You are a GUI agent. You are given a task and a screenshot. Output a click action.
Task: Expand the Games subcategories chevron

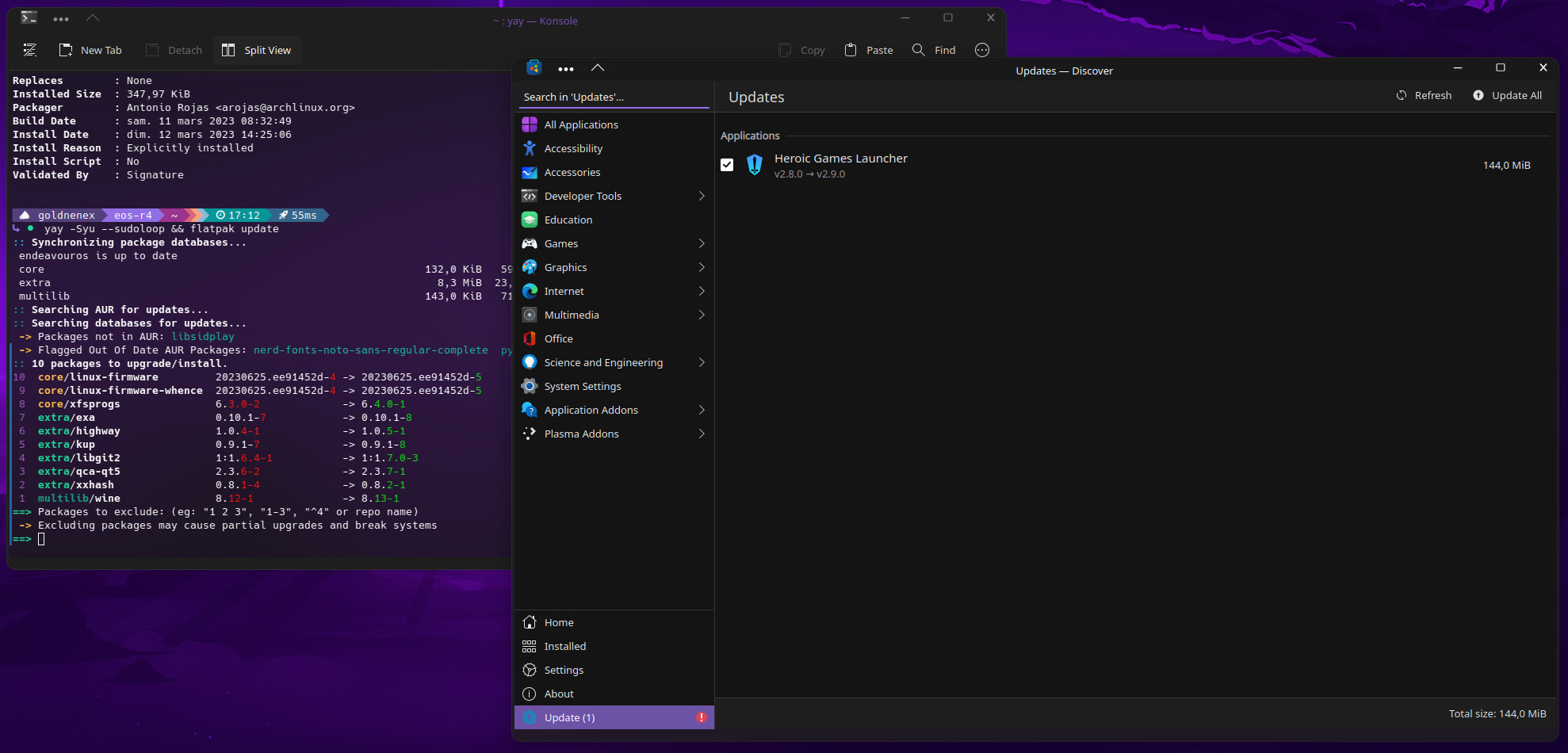click(702, 243)
